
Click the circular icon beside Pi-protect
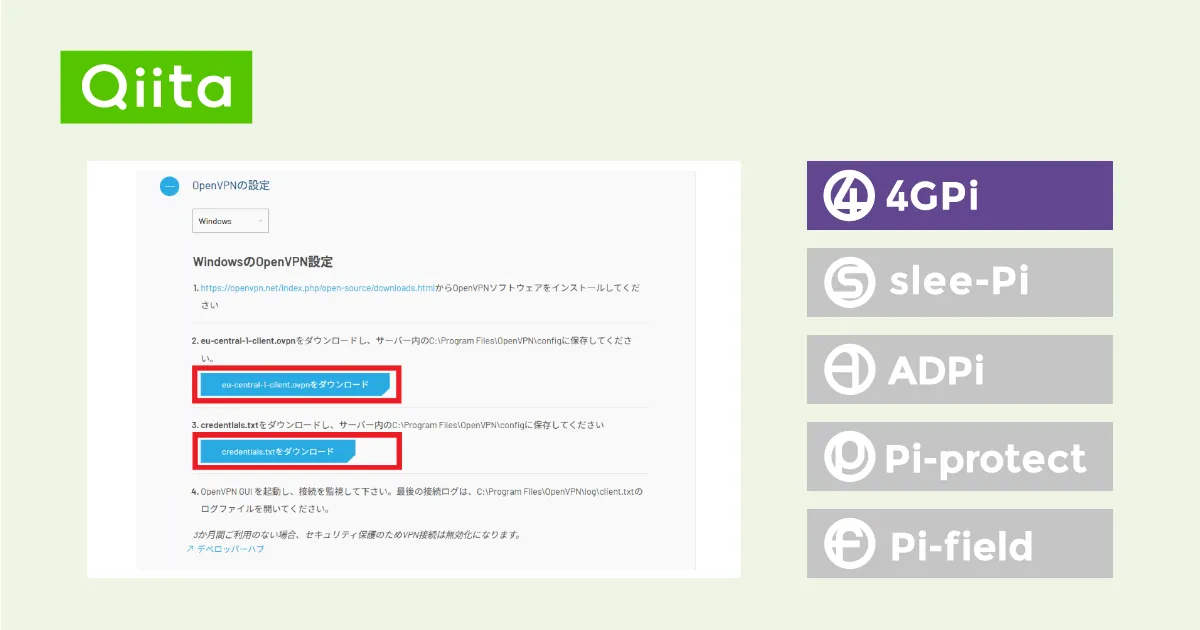849,457
